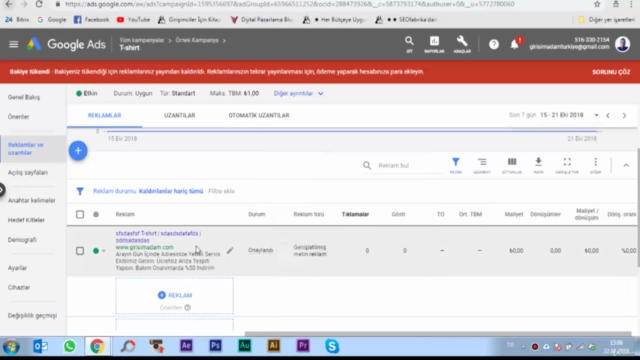The width and height of the screenshot is (640, 360).
Task: Open Demografi in sidebar
Action: click(x=22, y=240)
